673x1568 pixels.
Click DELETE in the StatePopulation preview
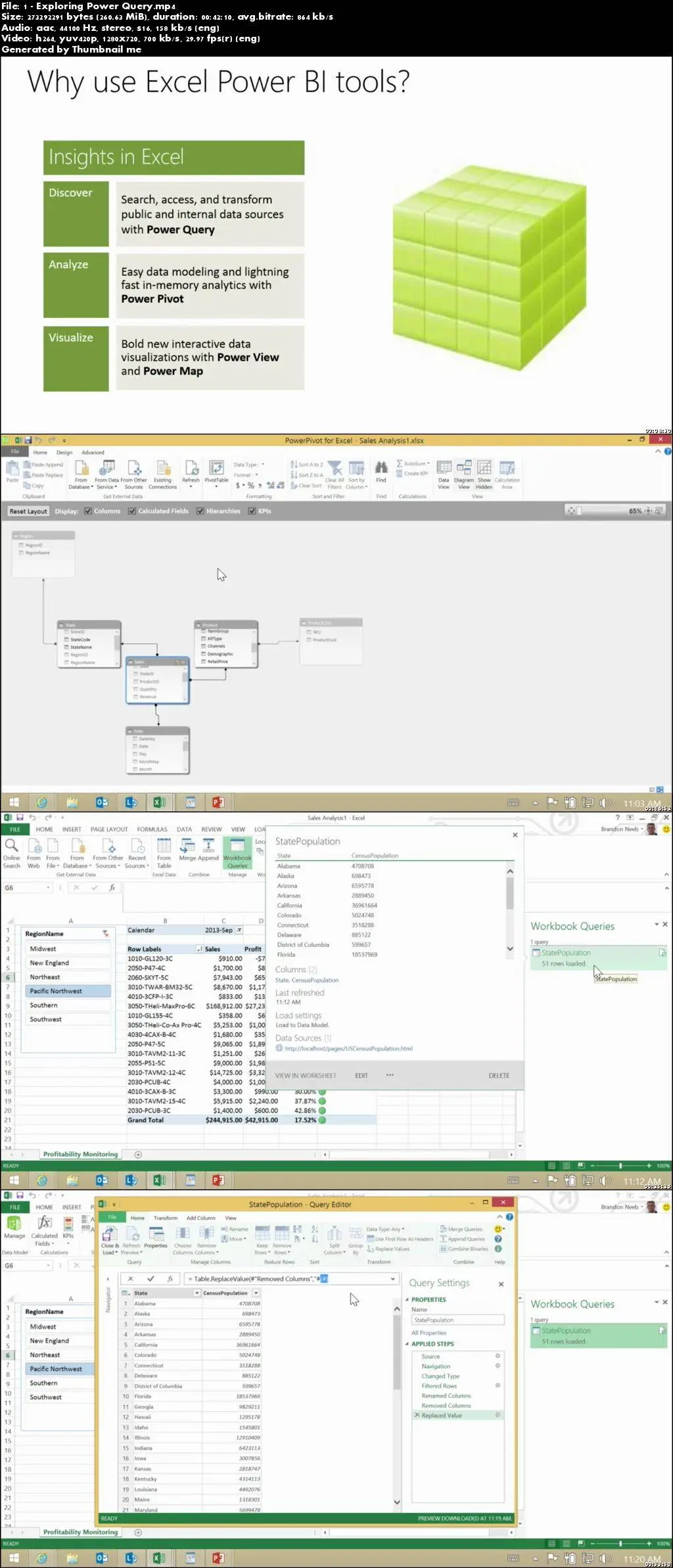(x=499, y=1076)
